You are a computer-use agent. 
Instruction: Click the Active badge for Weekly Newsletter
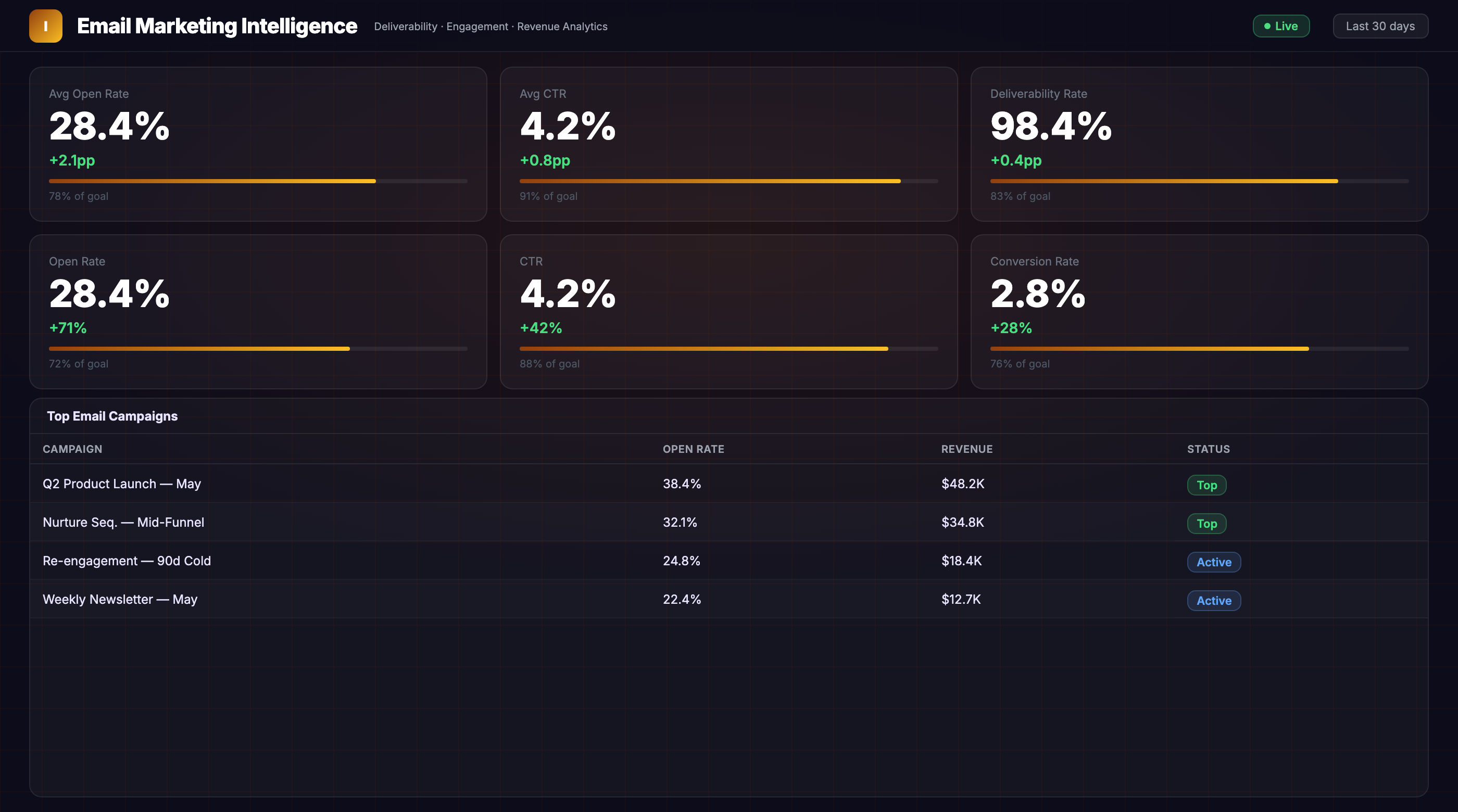coord(1214,600)
